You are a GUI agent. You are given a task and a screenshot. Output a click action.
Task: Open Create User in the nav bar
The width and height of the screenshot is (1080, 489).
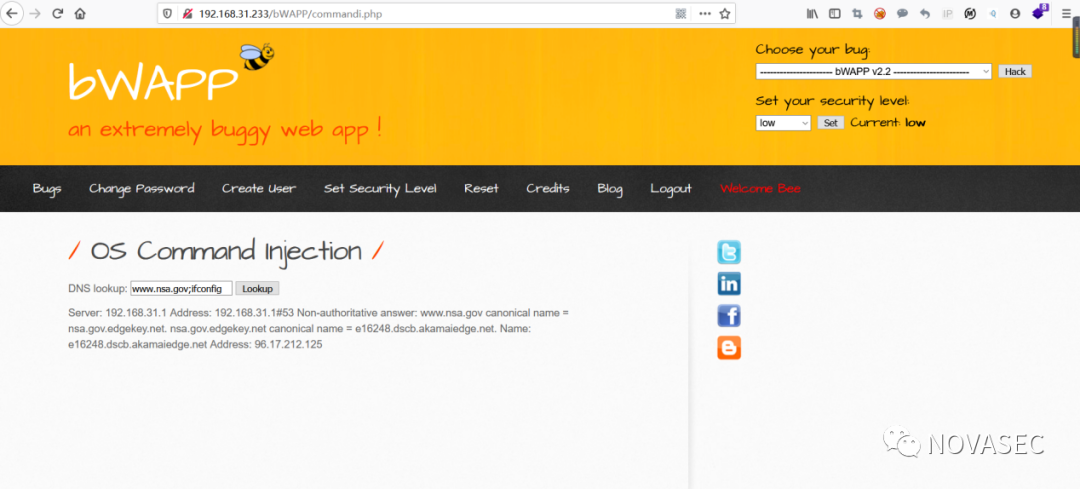click(259, 189)
